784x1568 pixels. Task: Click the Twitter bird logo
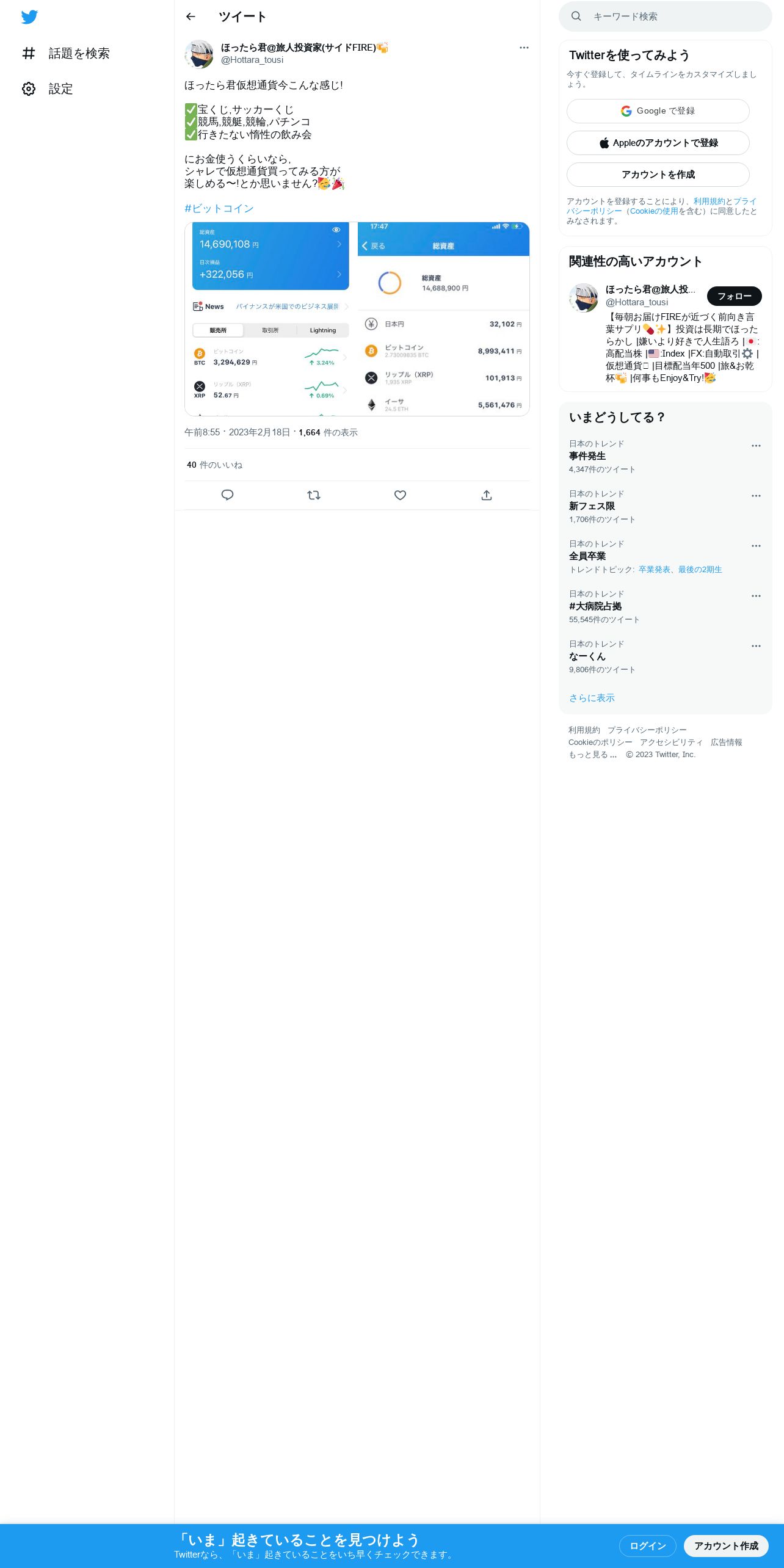tap(29, 17)
